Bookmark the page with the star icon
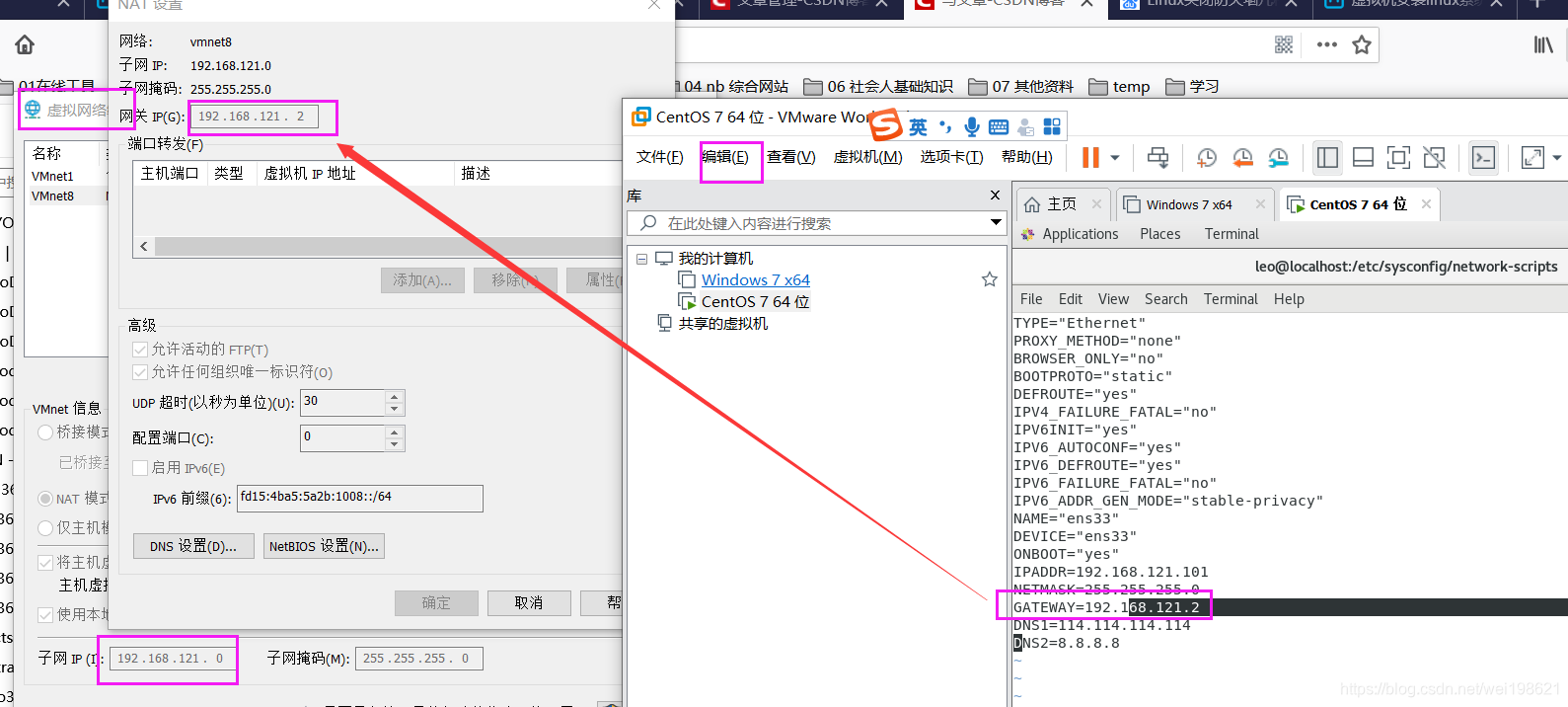Viewport: 1568px width, 707px height. pos(1362,44)
